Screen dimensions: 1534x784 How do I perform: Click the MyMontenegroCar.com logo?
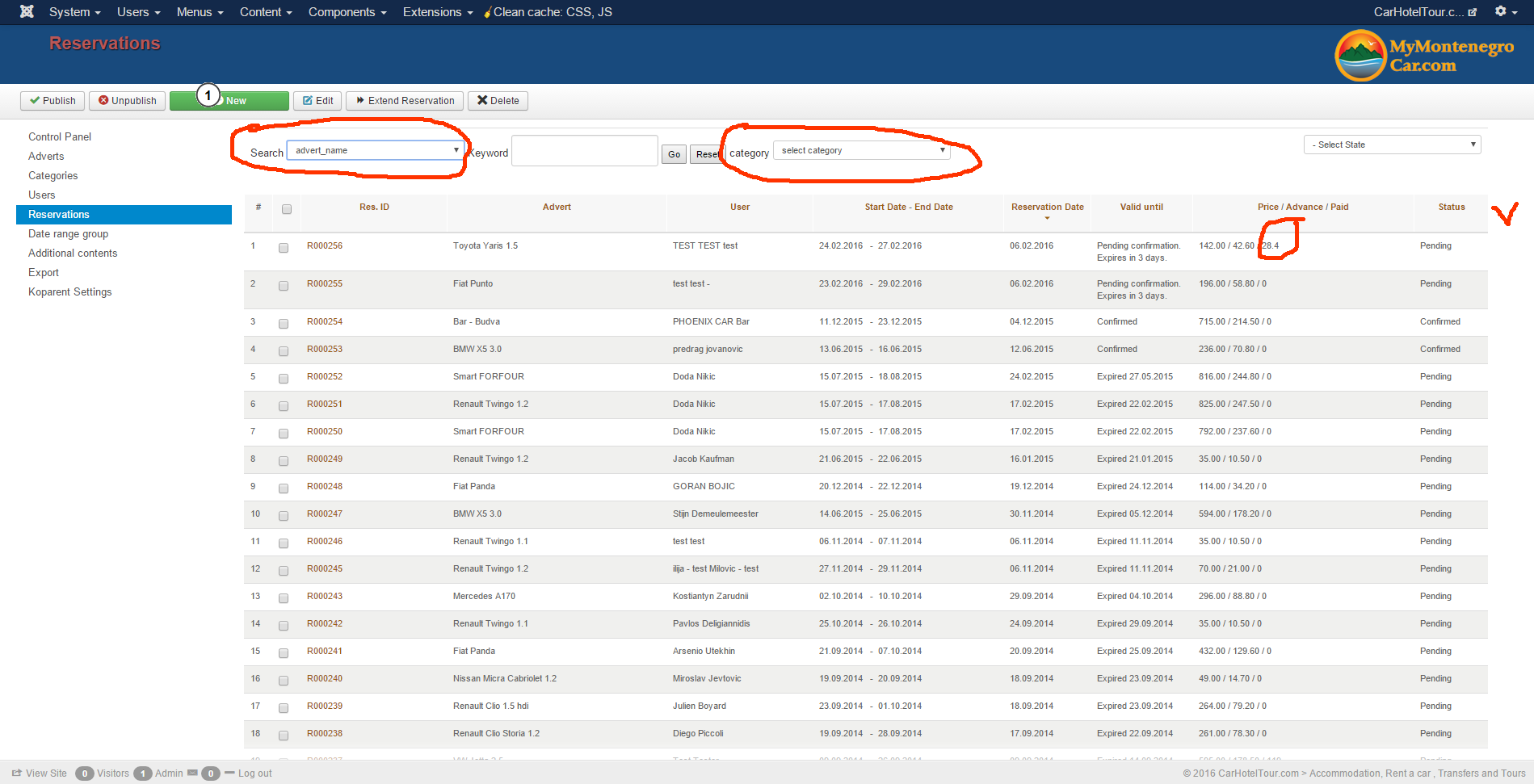tap(1424, 55)
